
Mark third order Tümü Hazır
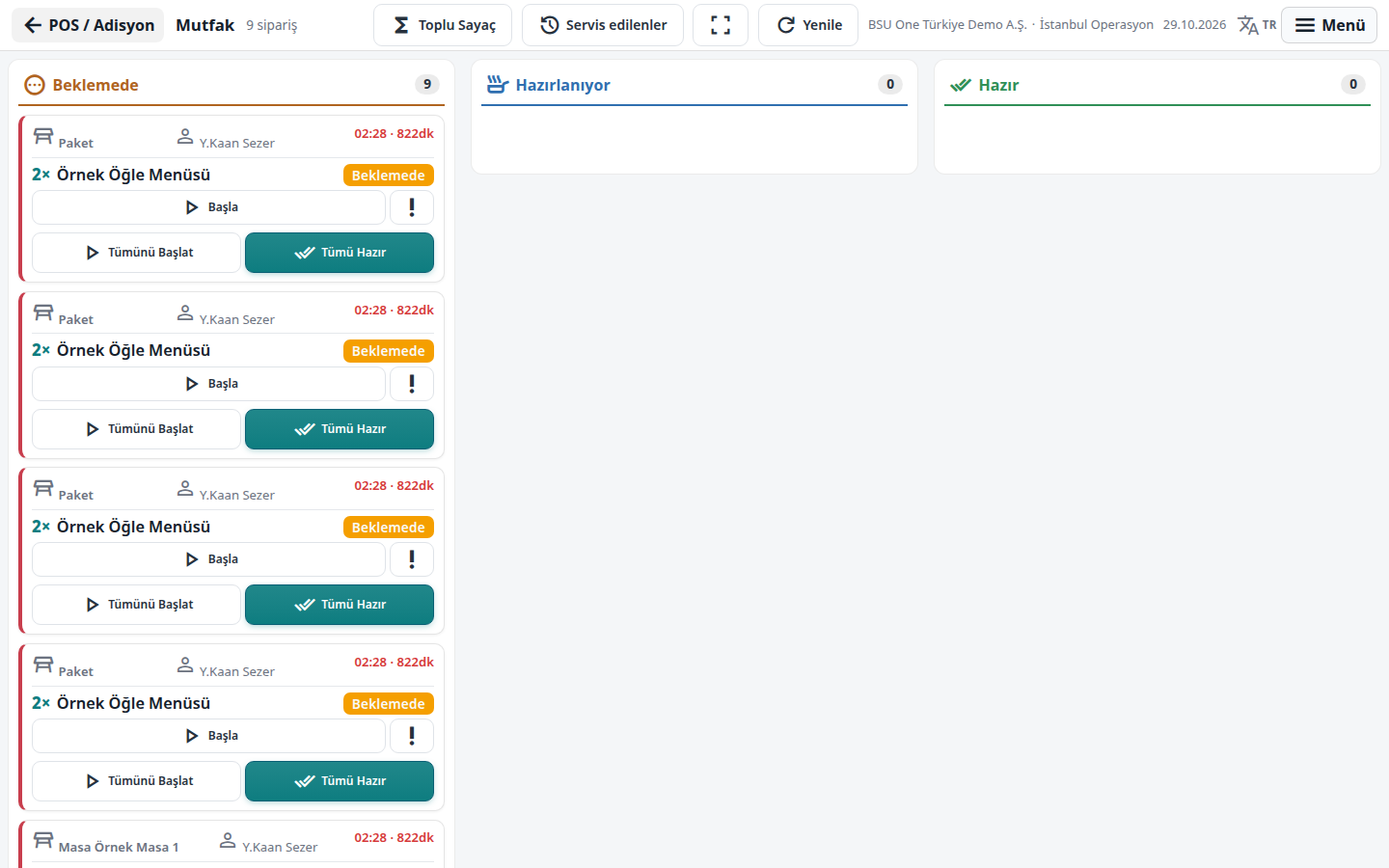(x=340, y=605)
